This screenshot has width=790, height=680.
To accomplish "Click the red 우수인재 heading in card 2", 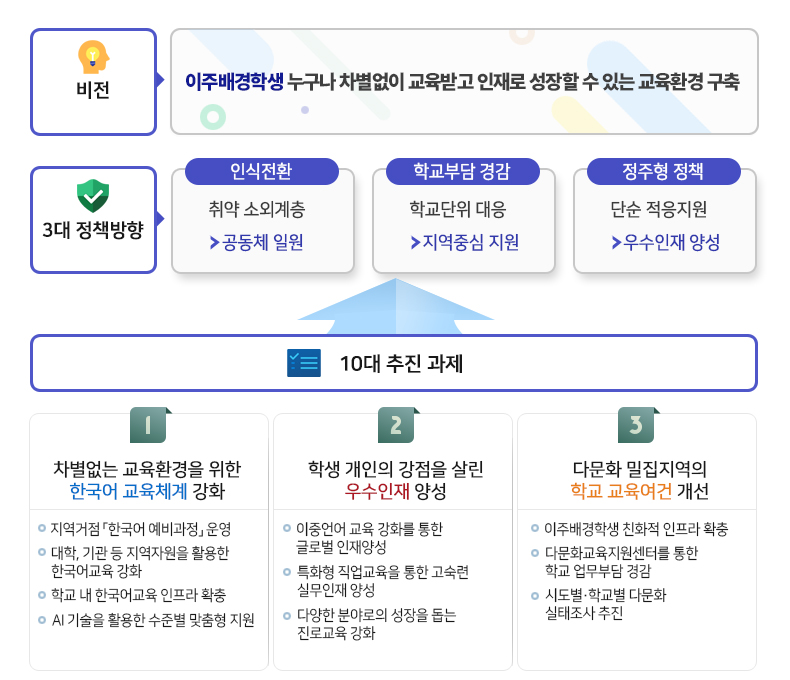I will 377,491.
